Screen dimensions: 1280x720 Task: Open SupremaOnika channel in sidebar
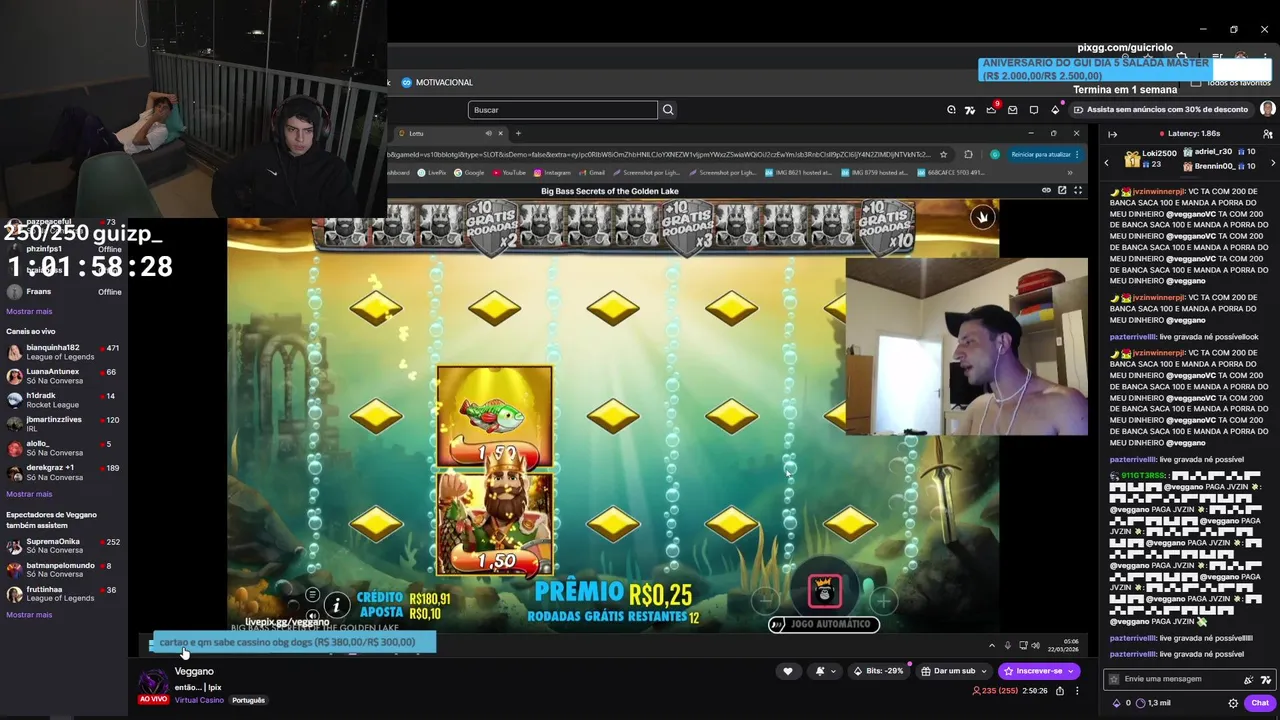(x=64, y=546)
